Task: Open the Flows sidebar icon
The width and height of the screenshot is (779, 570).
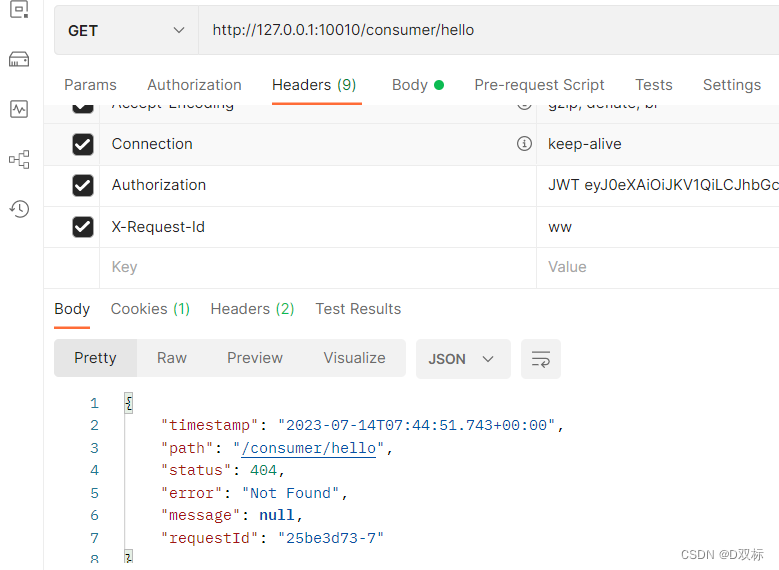Action: tap(19, 160)
